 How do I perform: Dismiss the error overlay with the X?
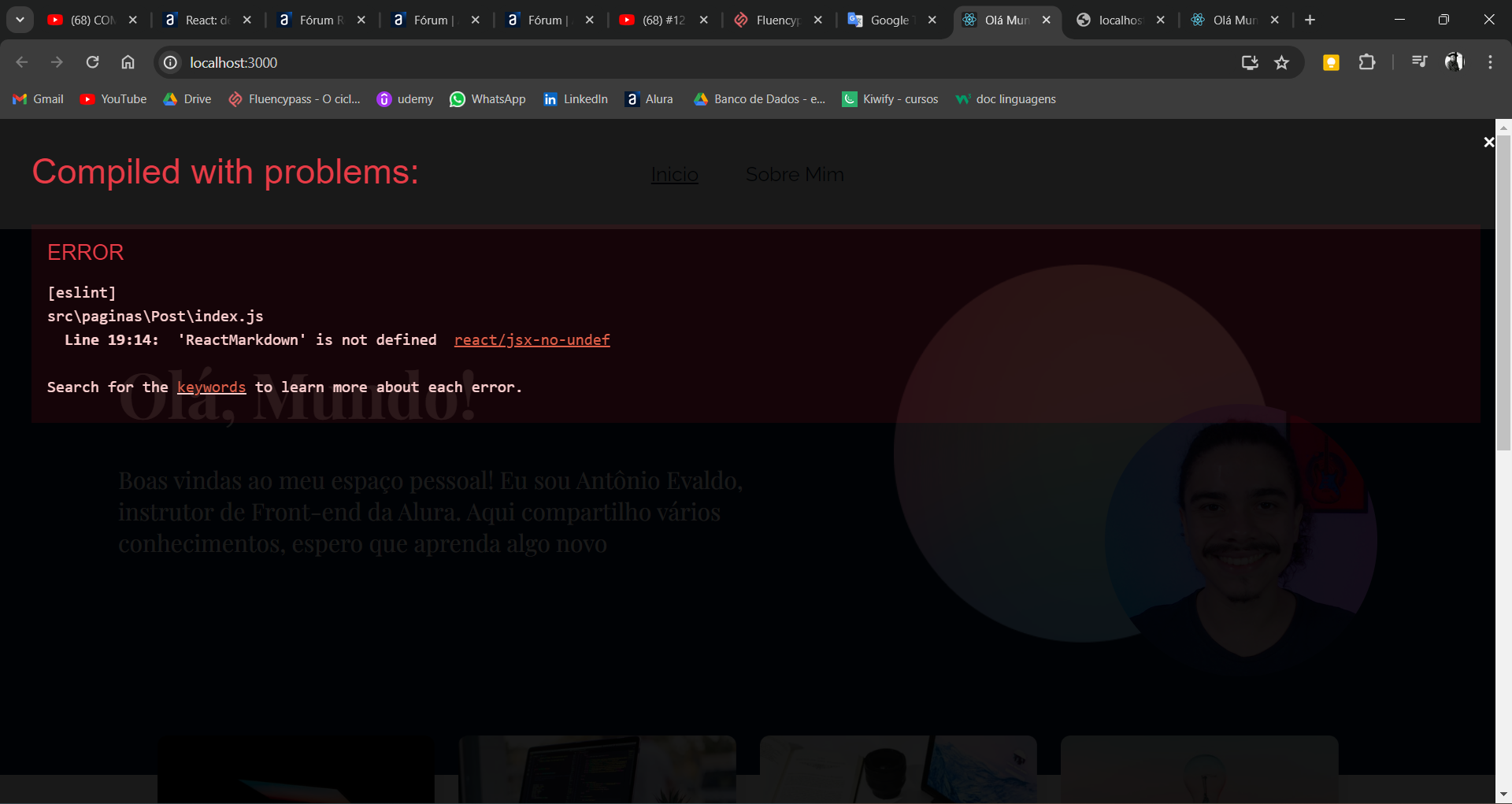coord(1488,143)
